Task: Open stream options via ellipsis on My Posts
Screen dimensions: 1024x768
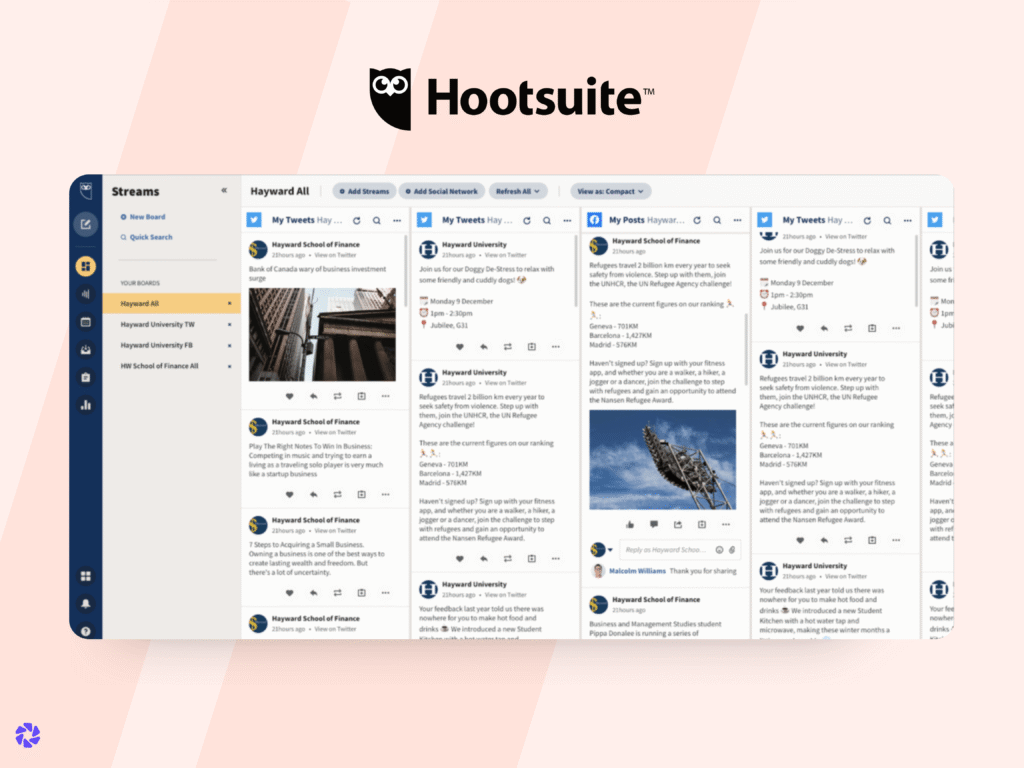Action: click(735, 220)
